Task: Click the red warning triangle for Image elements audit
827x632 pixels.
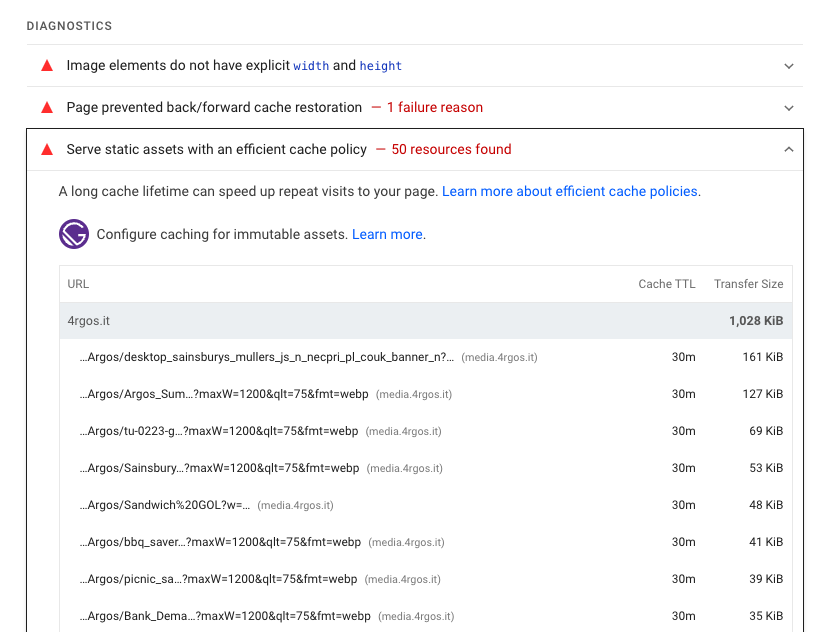Action: 47,65
